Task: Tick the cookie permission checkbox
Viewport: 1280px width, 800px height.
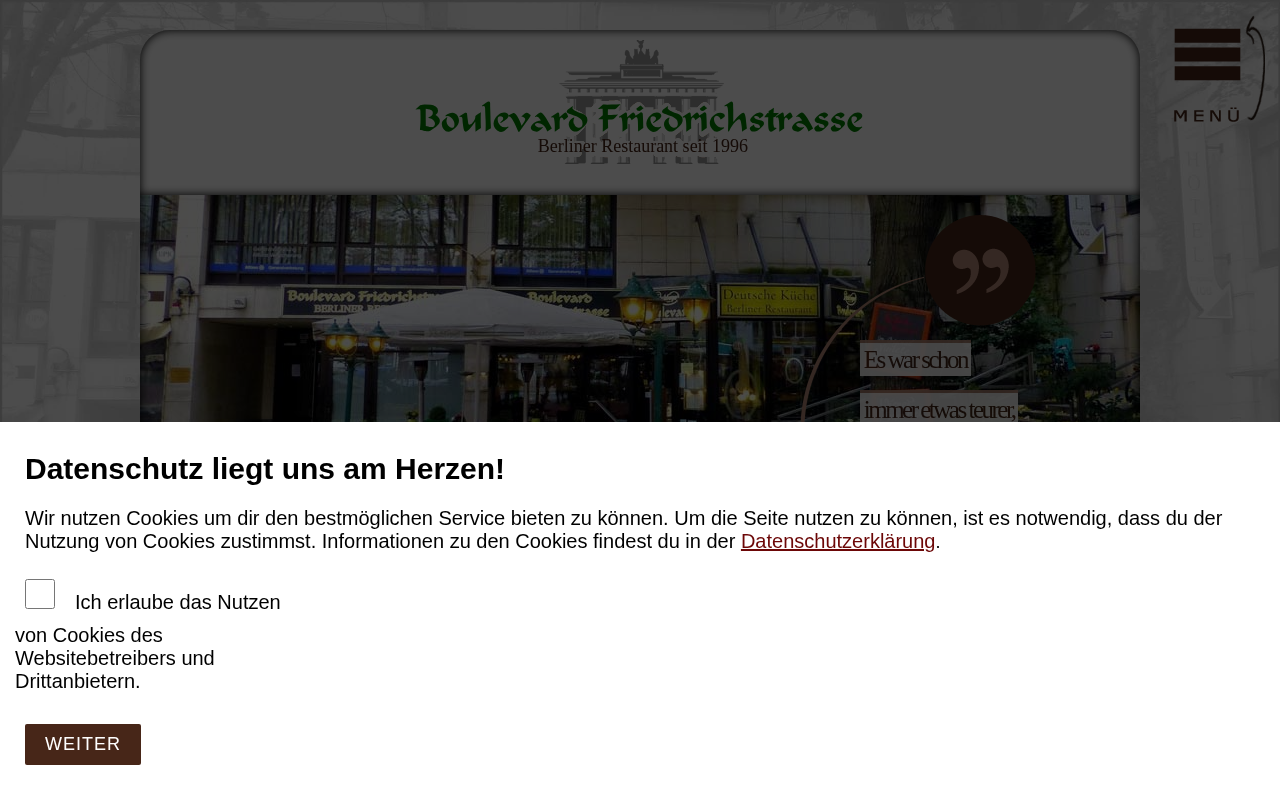Action: pos(40,594)
